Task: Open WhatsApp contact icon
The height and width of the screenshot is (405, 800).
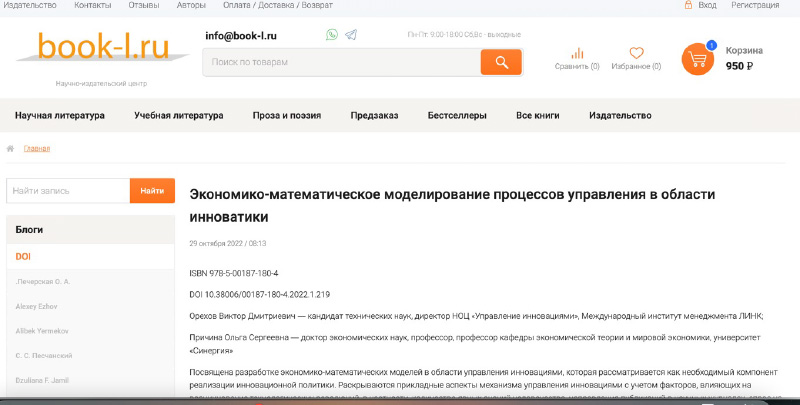Action: tap(332, 35)
